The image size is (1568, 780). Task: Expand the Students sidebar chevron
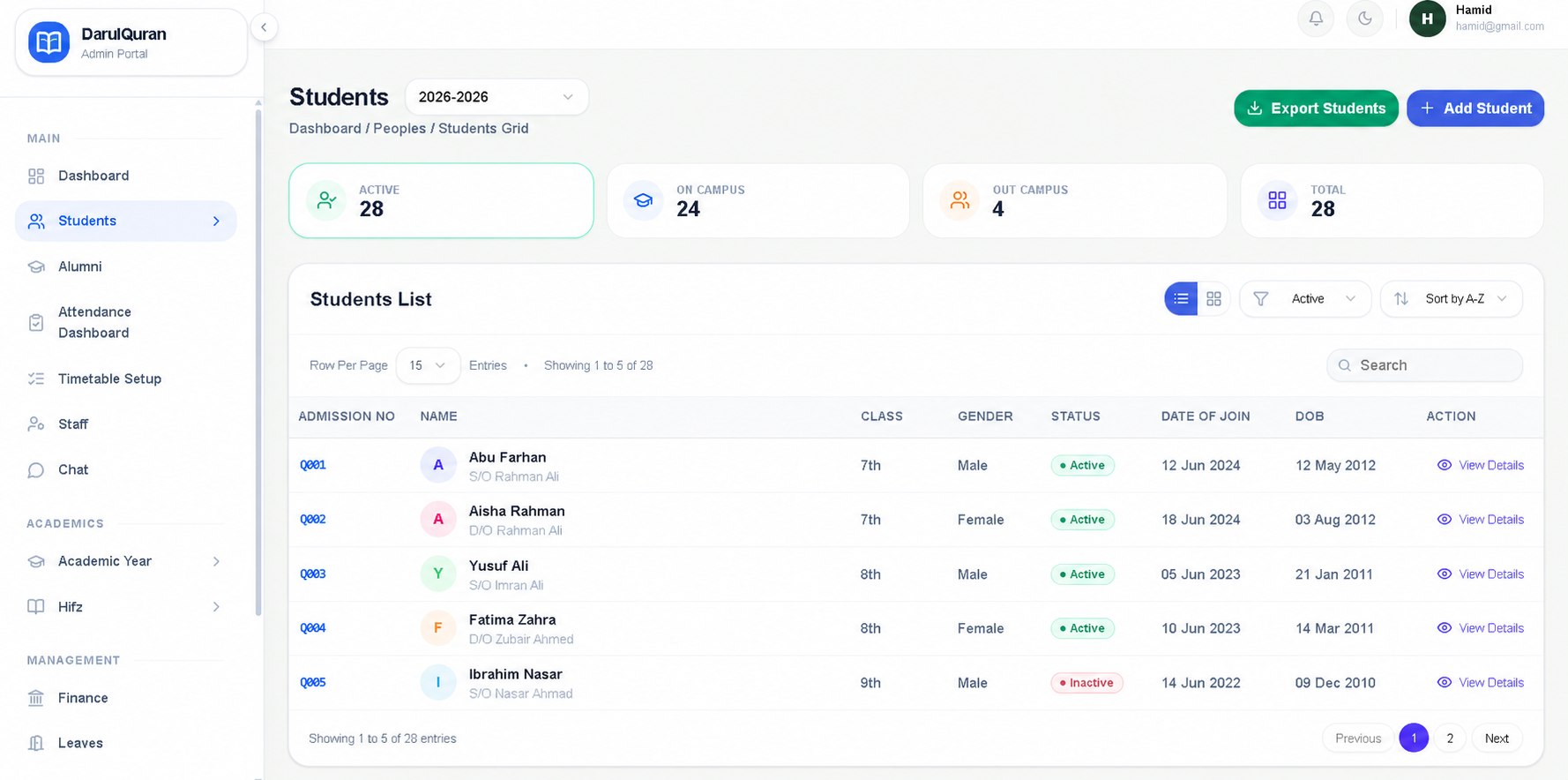coord(216,221)
